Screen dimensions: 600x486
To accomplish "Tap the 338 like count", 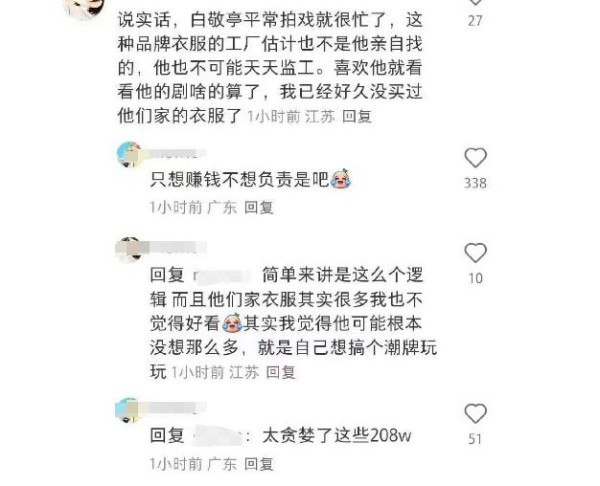I will 475,183.
